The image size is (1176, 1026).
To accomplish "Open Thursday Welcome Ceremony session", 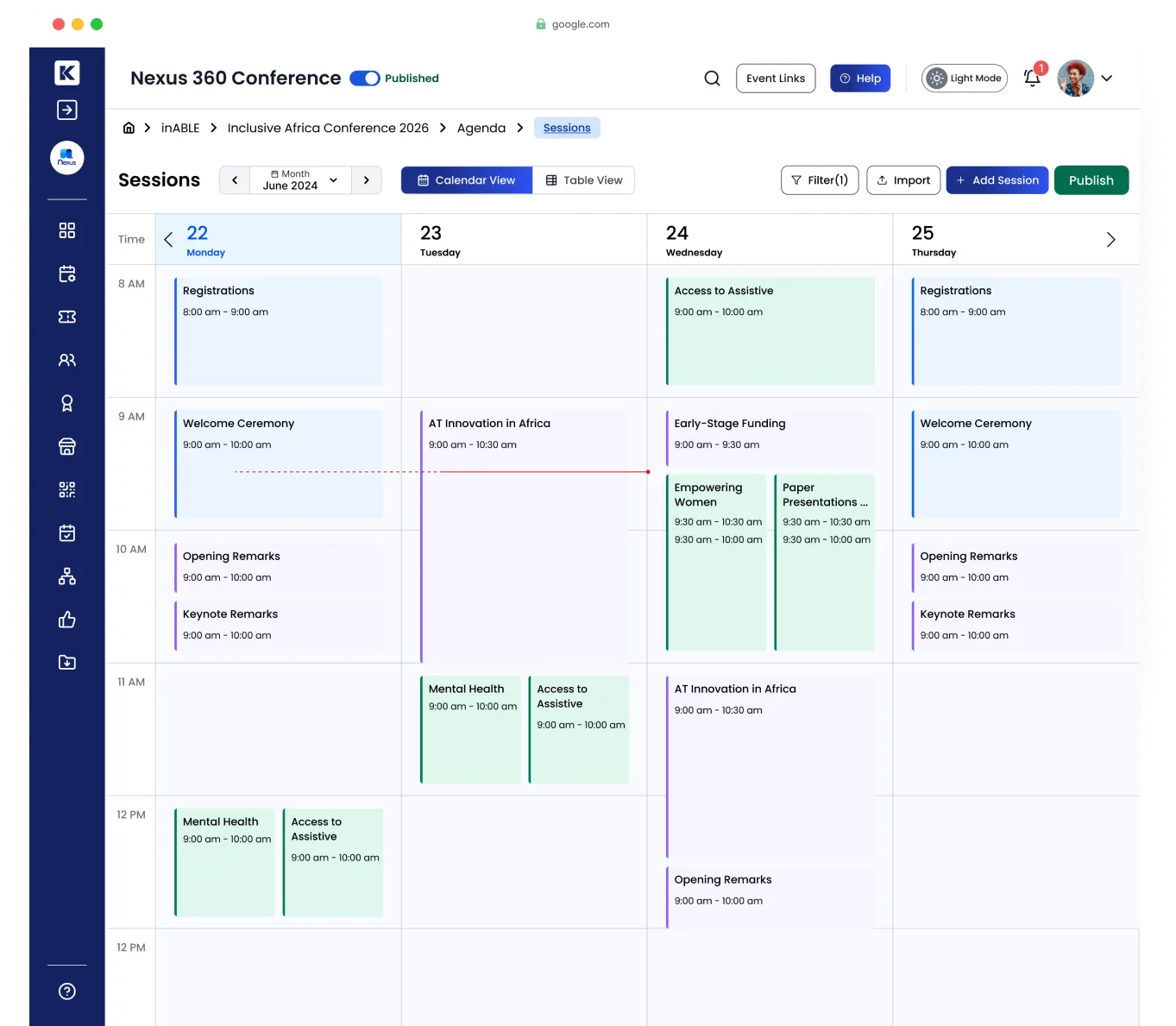I will [x=1016, y=464].
